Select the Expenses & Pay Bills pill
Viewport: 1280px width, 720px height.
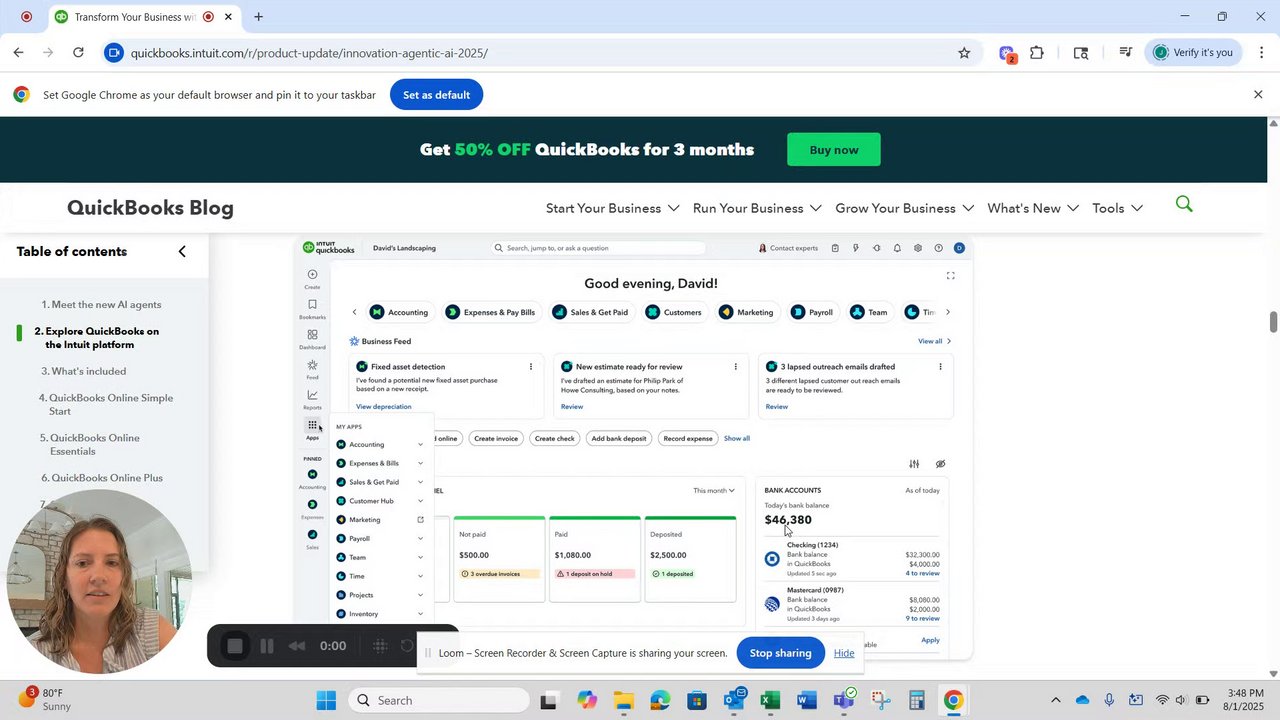coord(491,312)
